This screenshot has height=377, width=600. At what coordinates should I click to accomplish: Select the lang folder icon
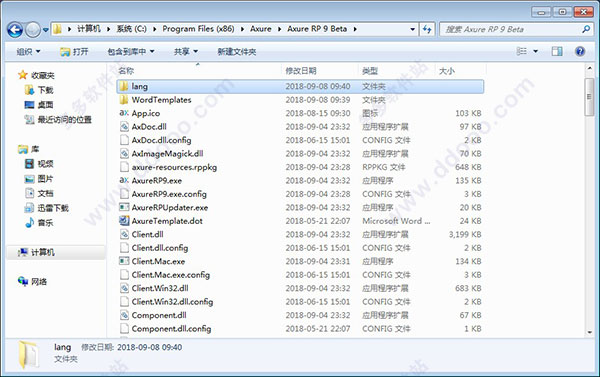click(x=124, y=86)
